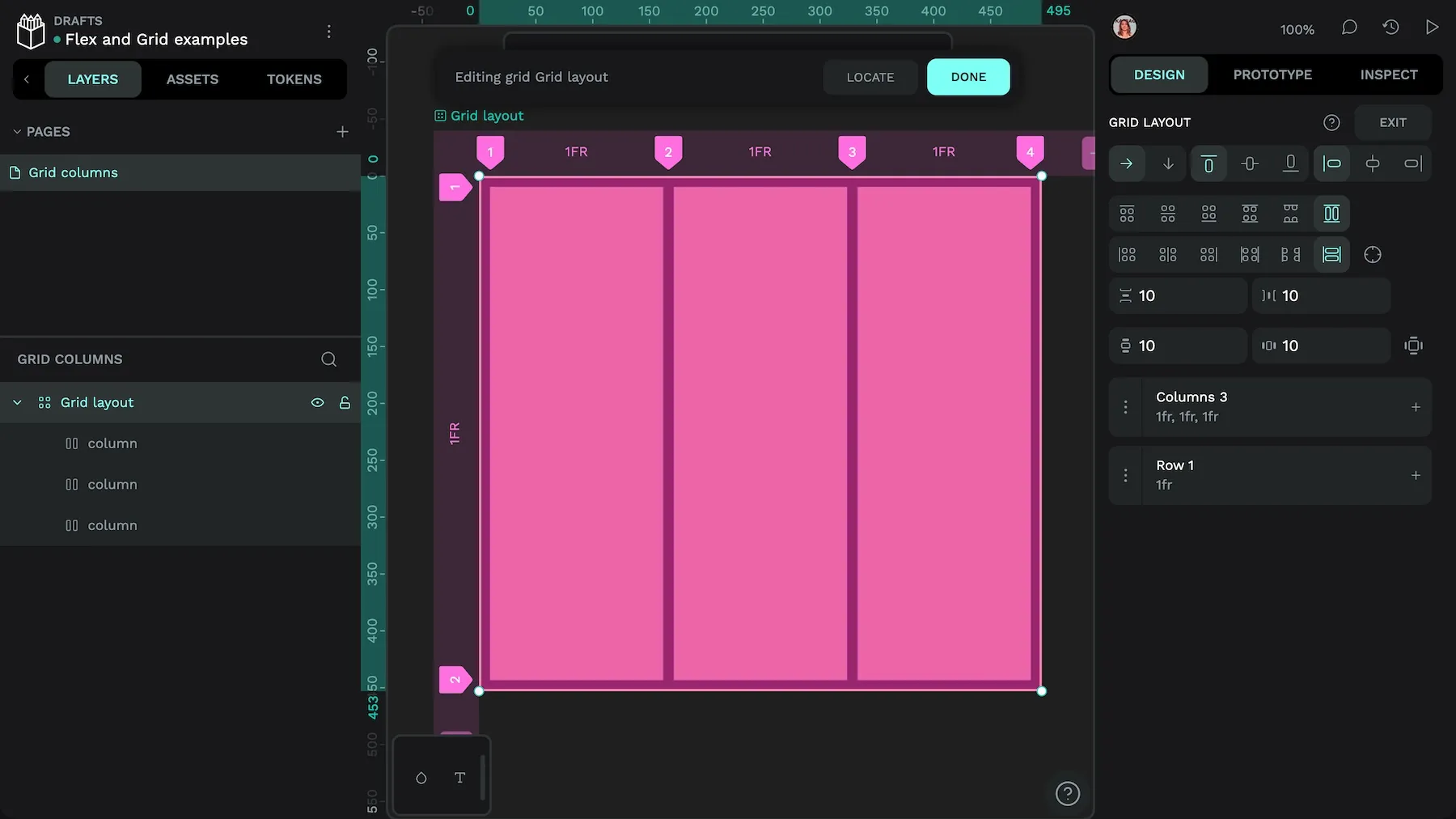Hide the Grid layout layer

coord(316,402)
